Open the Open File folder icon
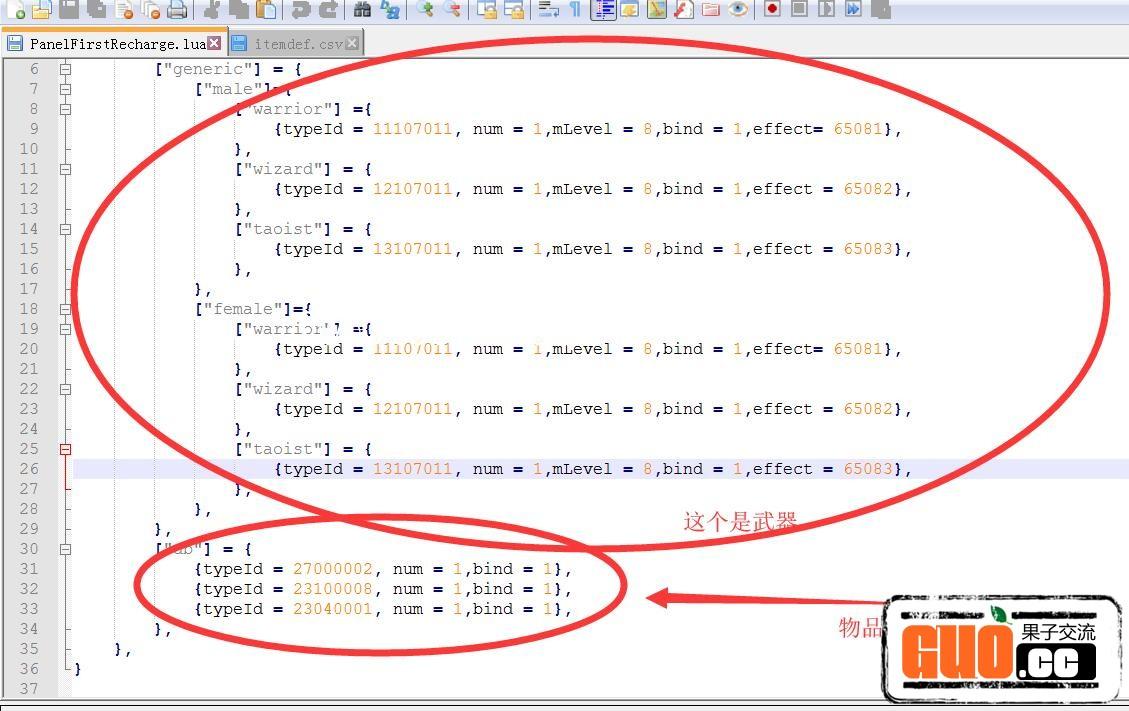This screenshot has width=1129, height=711. [41, 10]
